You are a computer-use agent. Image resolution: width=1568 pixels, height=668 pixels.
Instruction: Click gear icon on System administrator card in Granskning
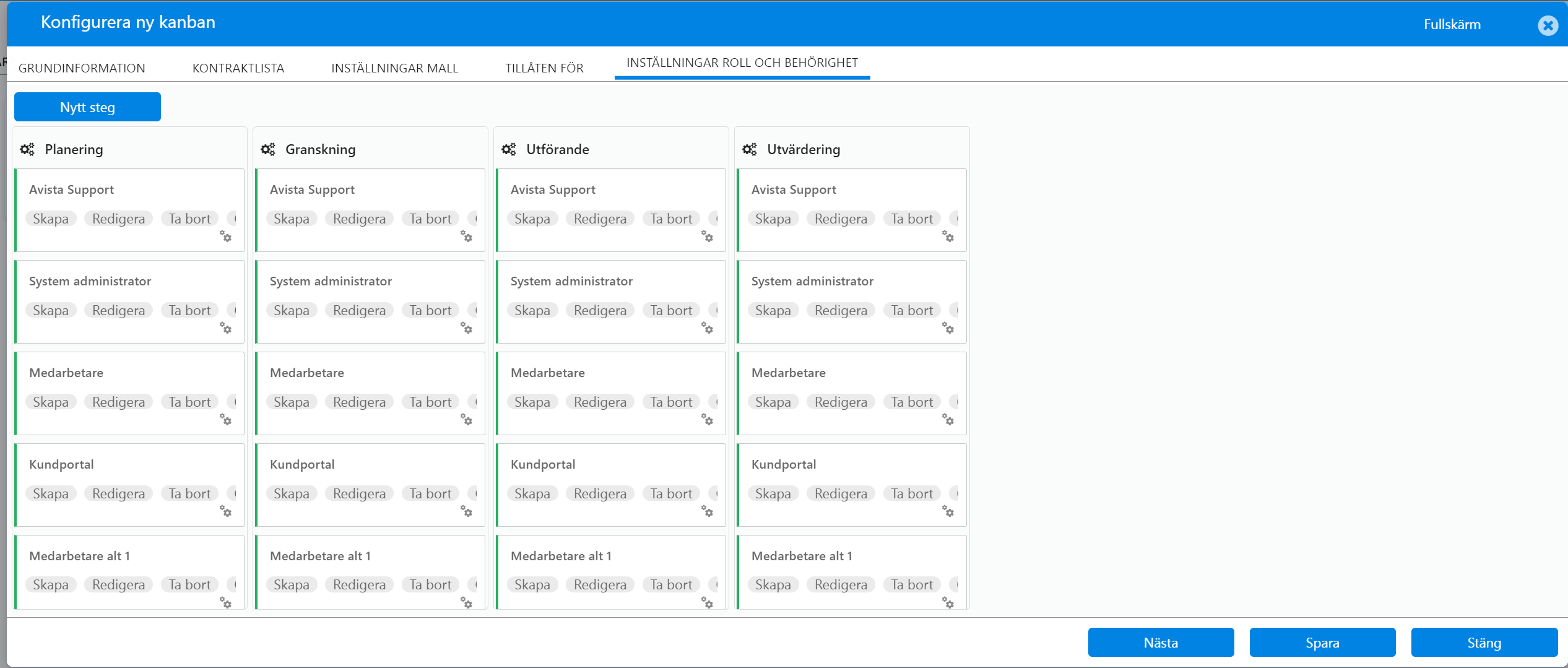[x=467, y=328]
